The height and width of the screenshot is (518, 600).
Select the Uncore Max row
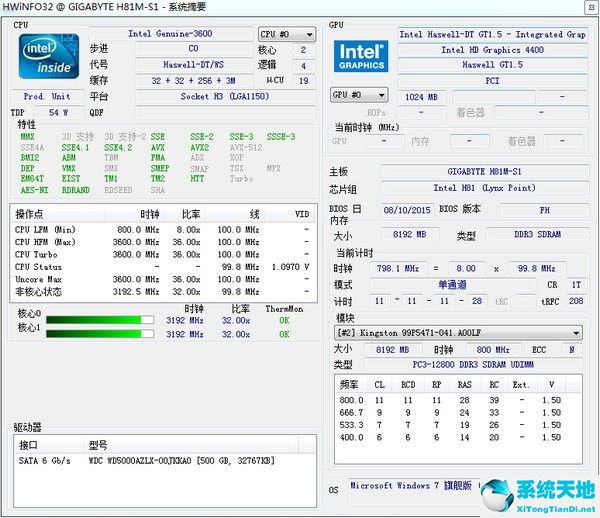click(x=163, y=279)
